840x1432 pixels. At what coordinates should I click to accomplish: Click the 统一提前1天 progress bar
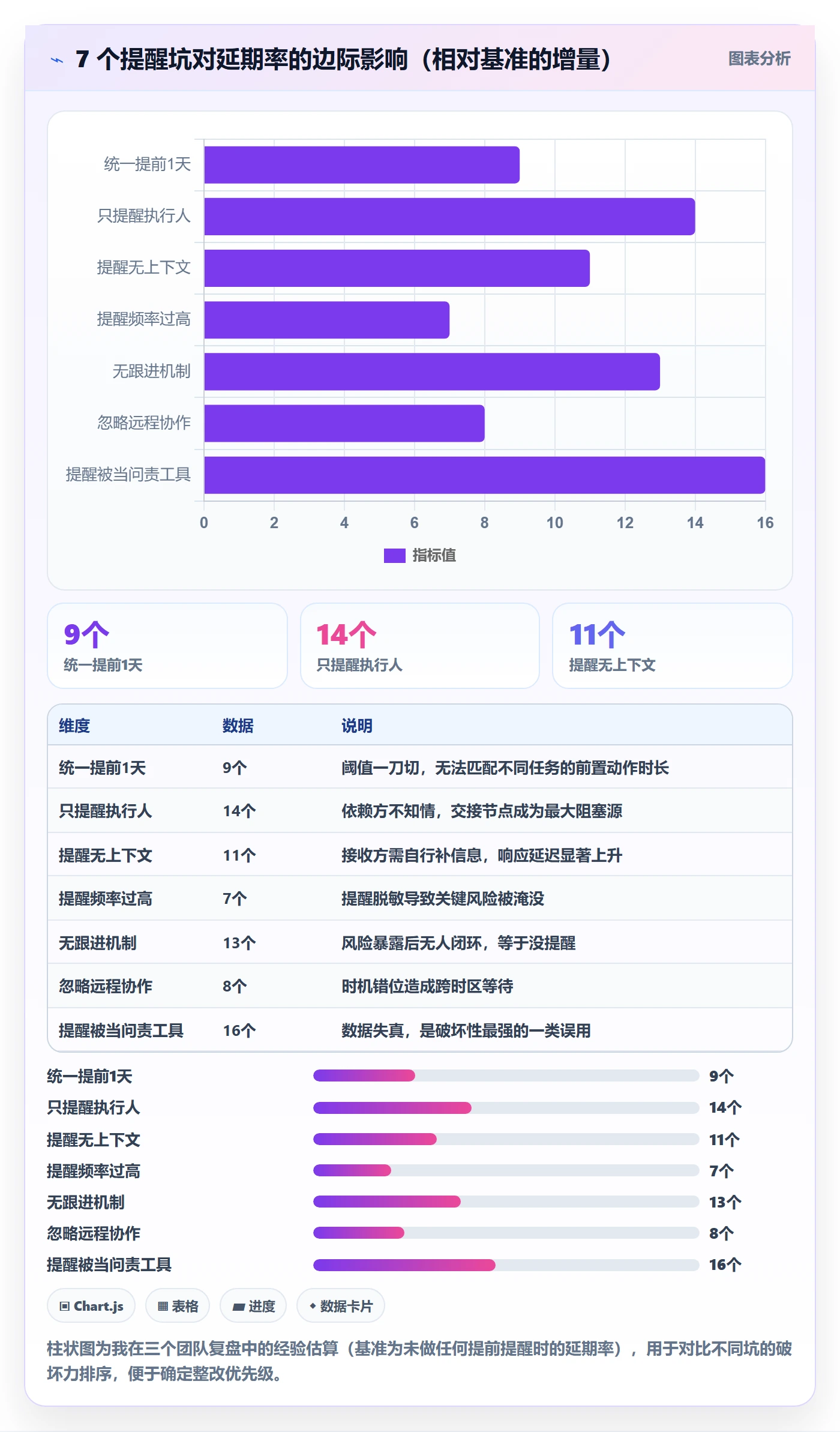click(x=506, y=1076)
